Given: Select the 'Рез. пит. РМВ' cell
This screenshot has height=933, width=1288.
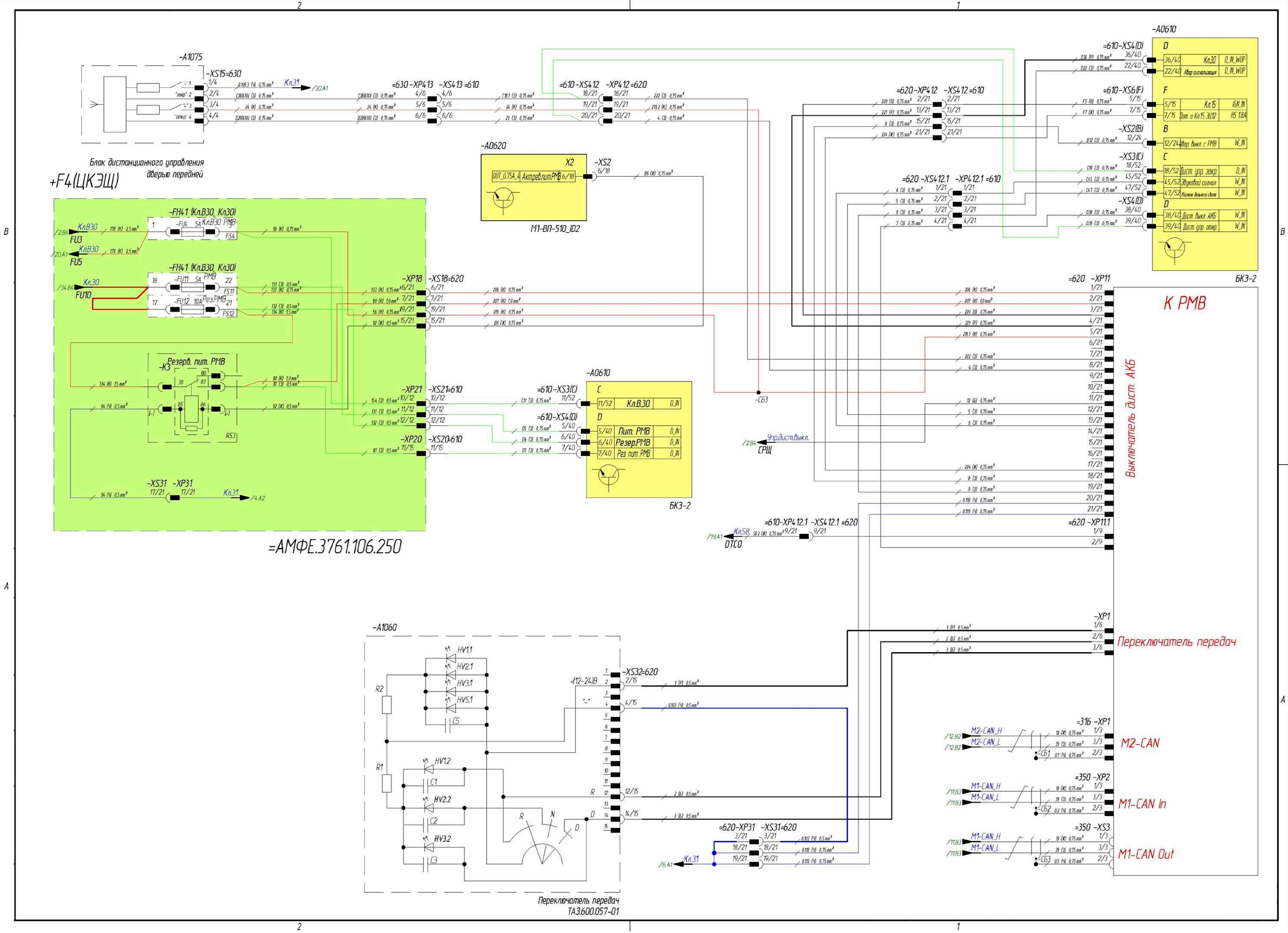Looking at the screenshot, I should pyautogui.click(x=634, y=453).
